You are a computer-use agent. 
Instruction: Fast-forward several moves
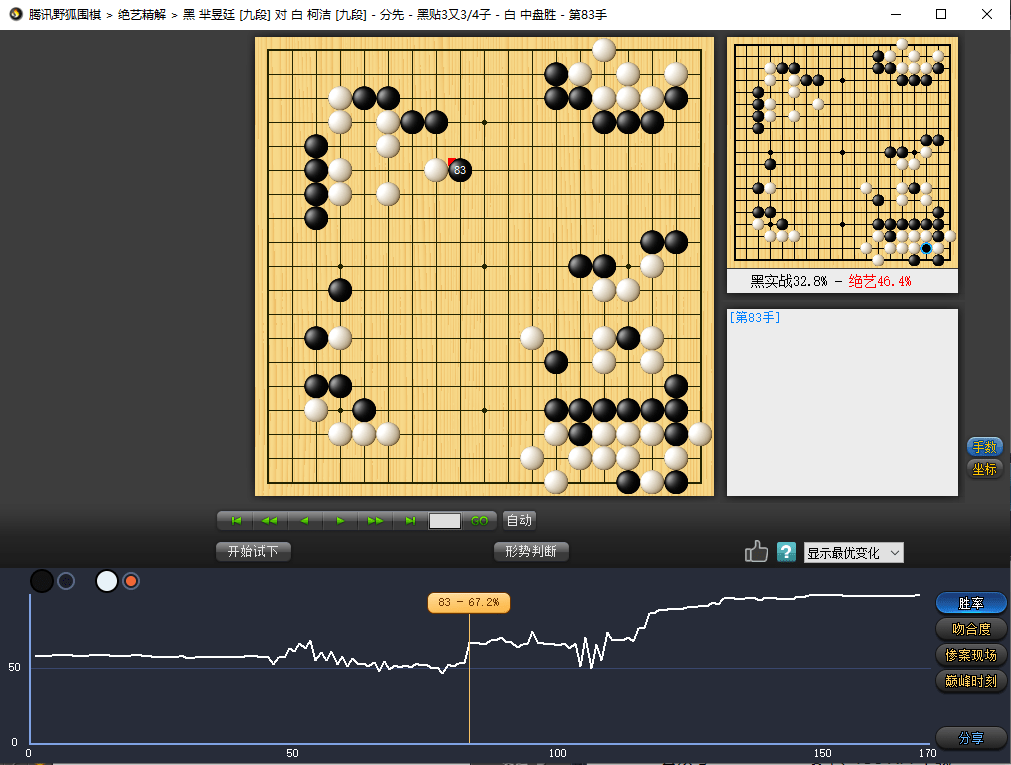(375, 521)
